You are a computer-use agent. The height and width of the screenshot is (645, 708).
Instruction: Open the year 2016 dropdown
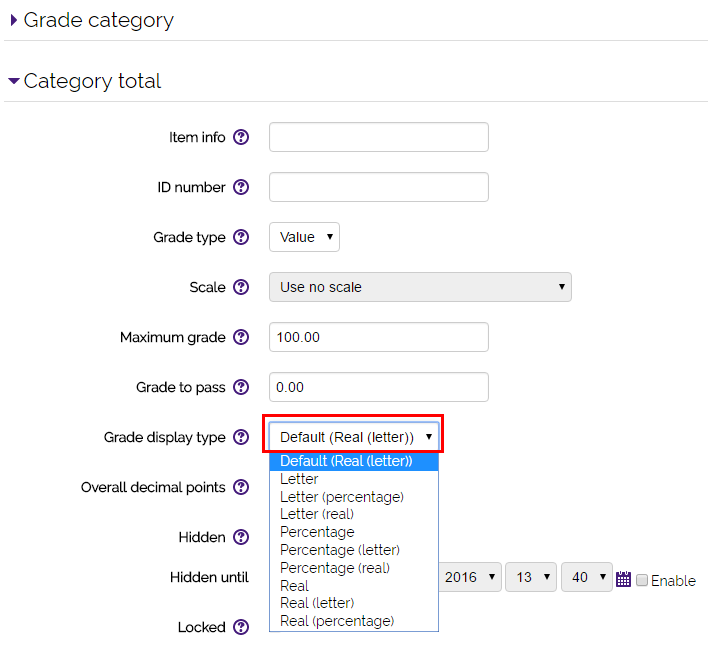click(470, 577)
